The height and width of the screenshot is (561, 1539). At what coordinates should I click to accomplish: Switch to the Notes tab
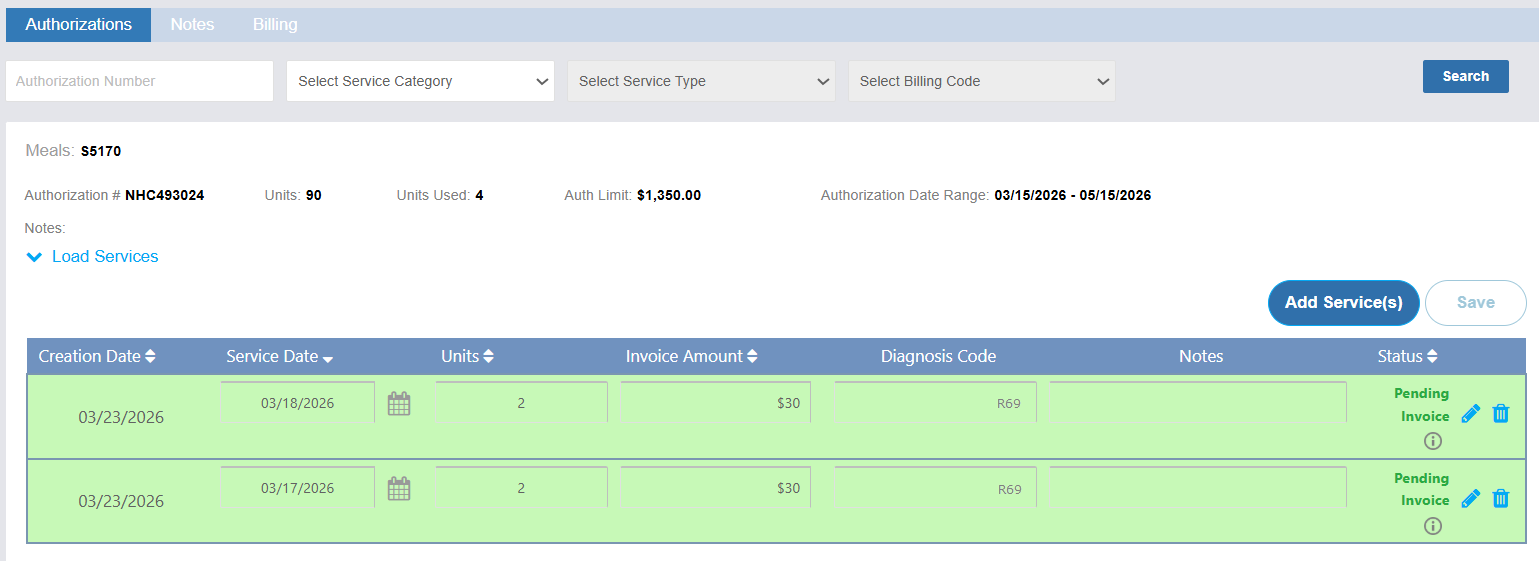(x=192, y=24)
